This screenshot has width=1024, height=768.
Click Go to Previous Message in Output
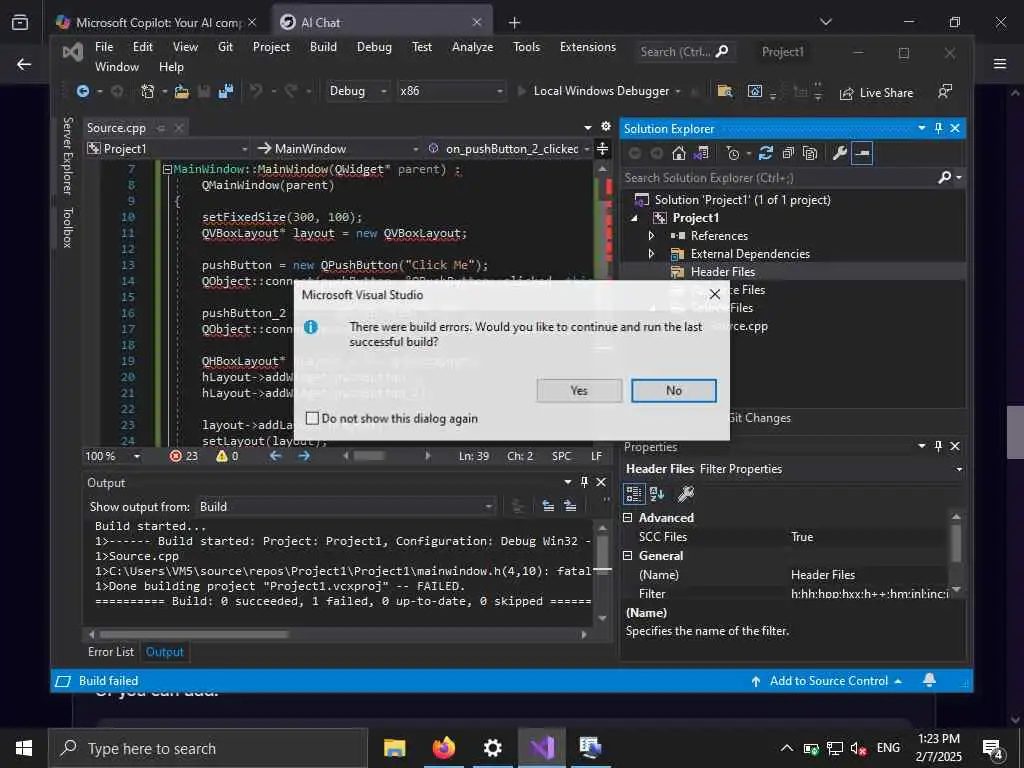[x=548, y=506]
